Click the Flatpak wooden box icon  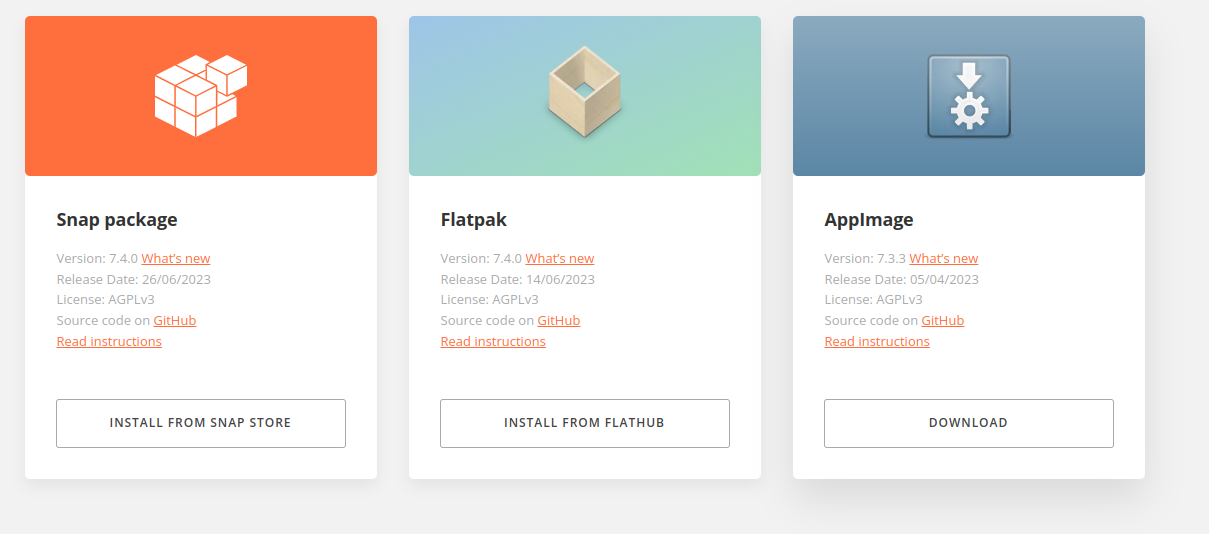(585, 96)
